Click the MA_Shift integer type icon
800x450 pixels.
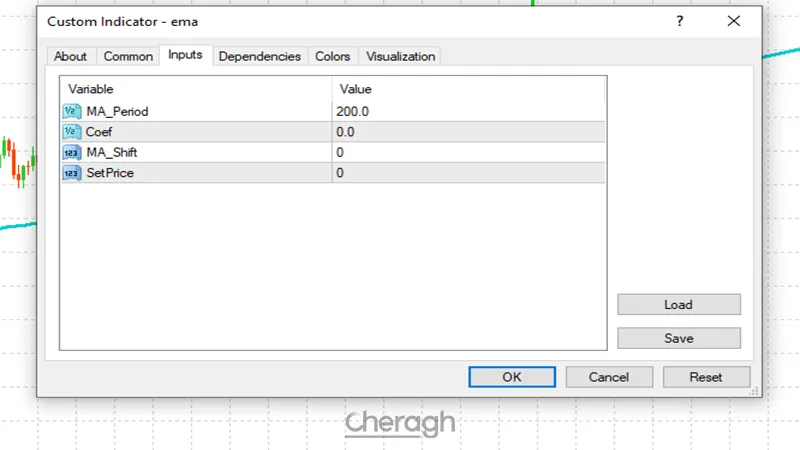[71, 152]
